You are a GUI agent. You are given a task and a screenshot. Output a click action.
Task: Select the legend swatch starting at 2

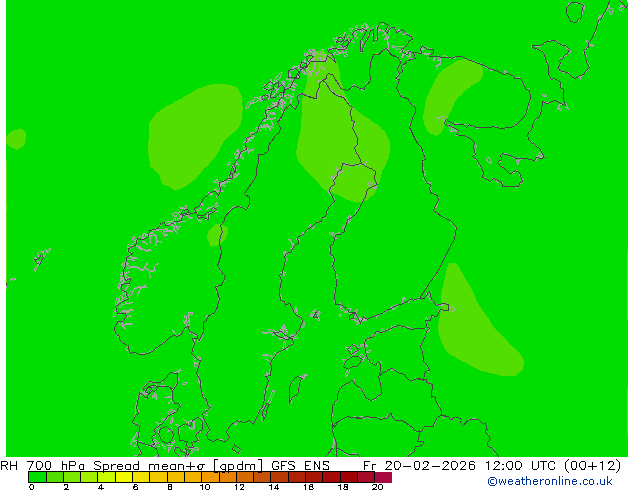tap(72, 477)
